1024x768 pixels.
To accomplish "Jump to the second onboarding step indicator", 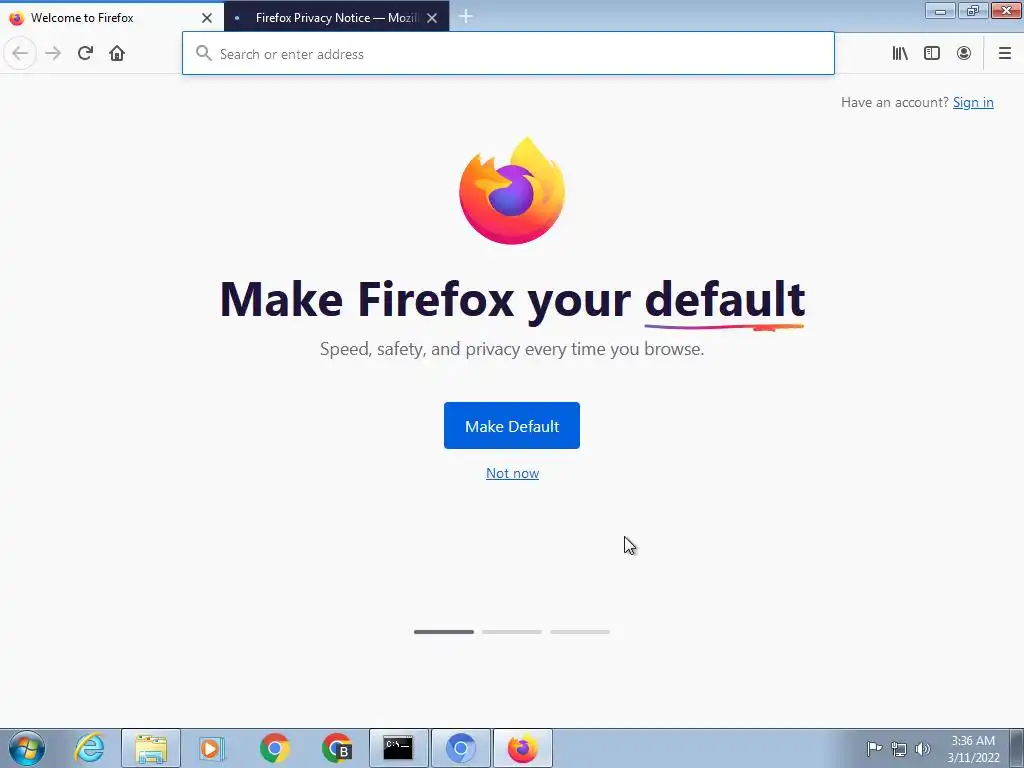I will click(512, 632).
